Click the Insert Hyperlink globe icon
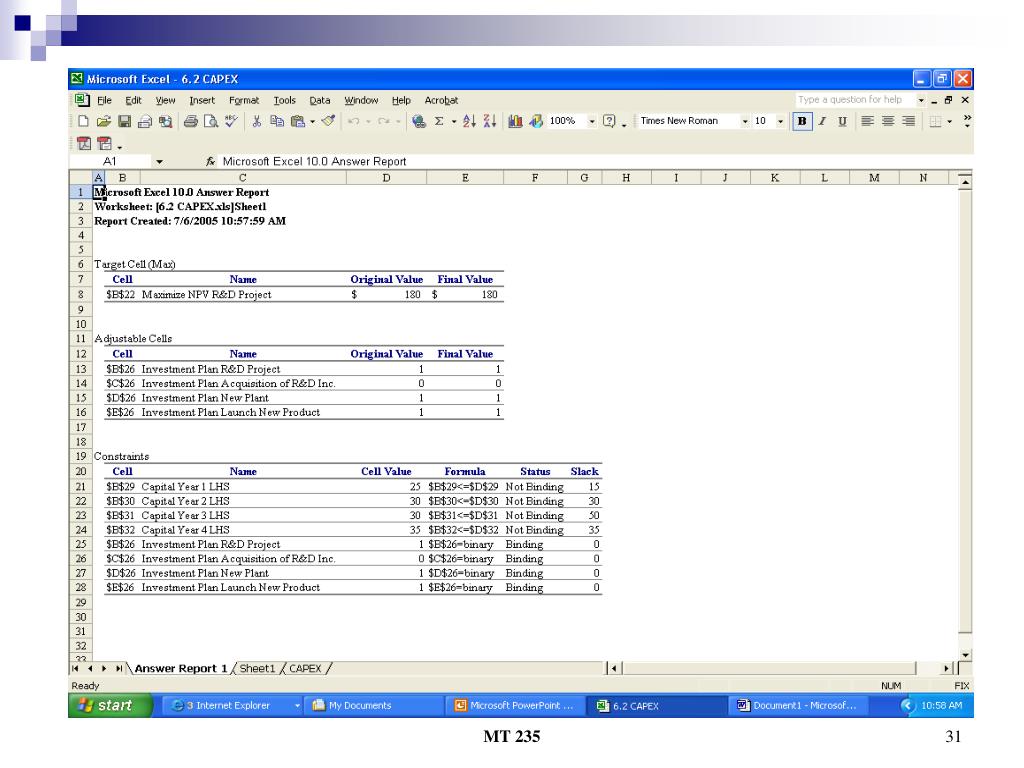 419,121
